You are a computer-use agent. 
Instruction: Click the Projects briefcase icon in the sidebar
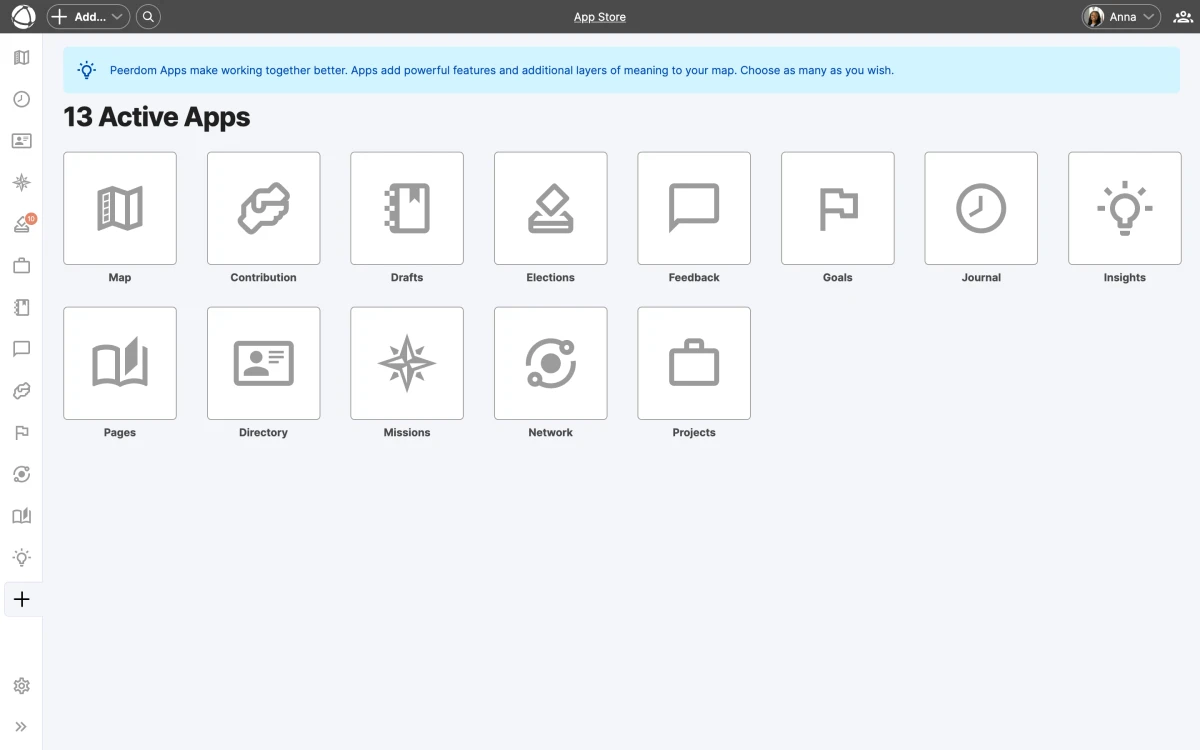(21, 265)
